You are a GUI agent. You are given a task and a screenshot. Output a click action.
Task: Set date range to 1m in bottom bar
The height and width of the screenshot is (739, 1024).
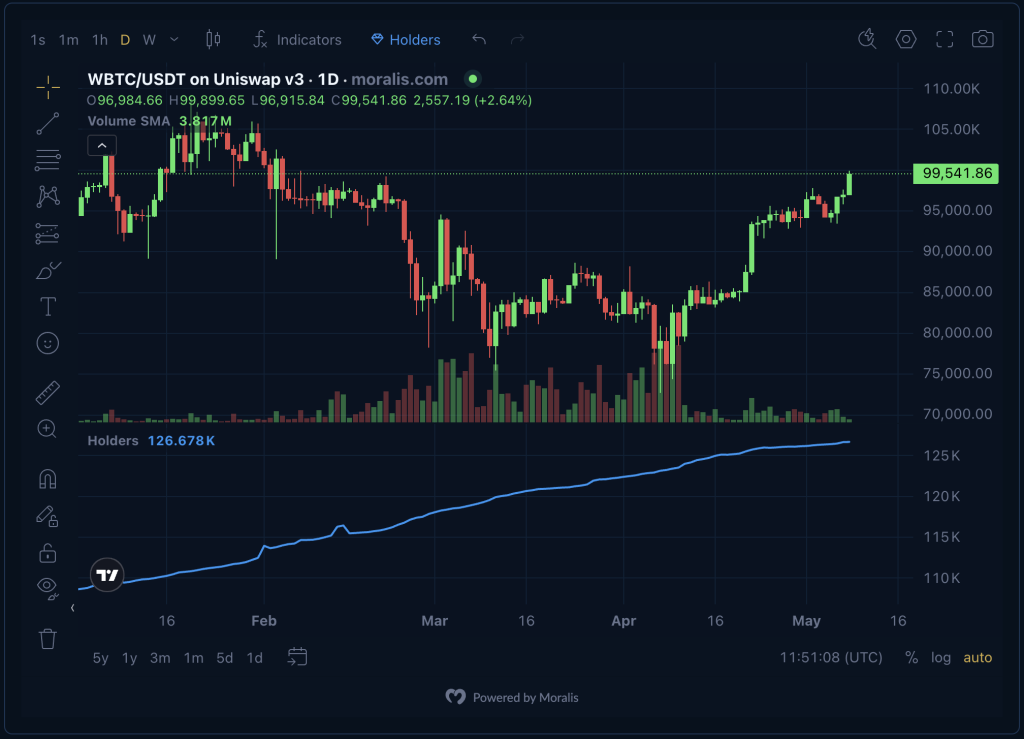tap(193, 657)
